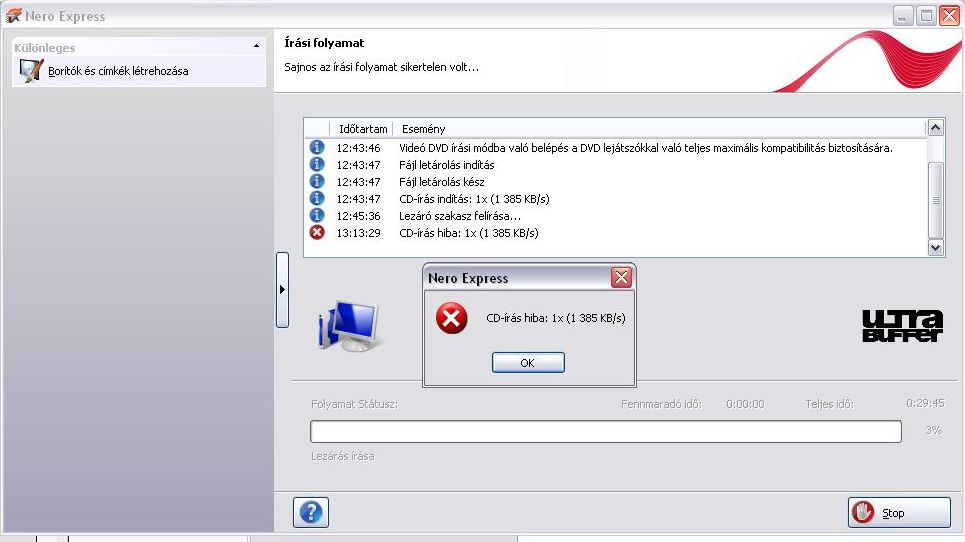Open Borítók és címkék létrehozása
The width and height of the screenshot is (965, 542).
tap(118, 71)
